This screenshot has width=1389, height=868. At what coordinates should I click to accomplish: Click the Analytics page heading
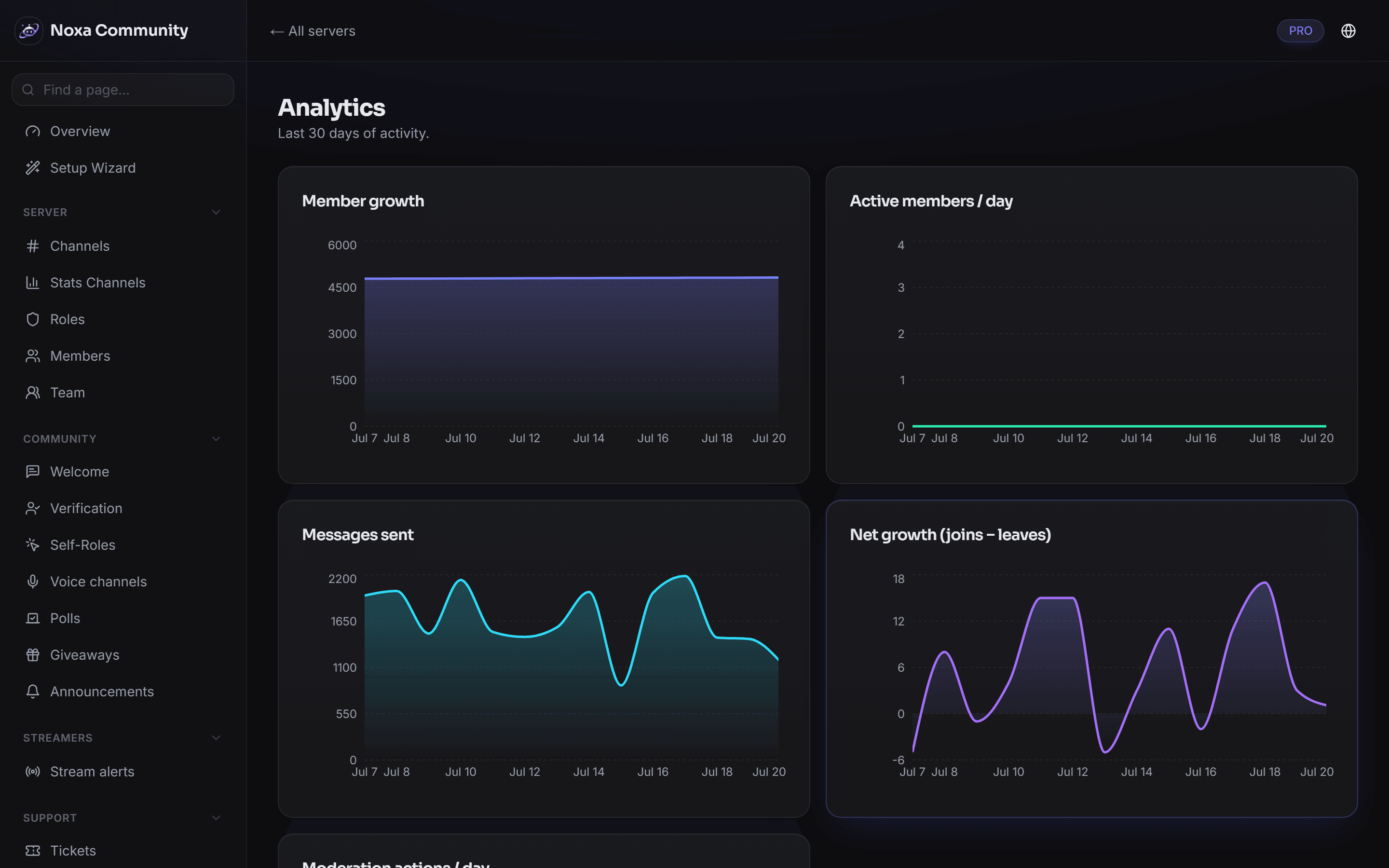click(x=332, y=108)
